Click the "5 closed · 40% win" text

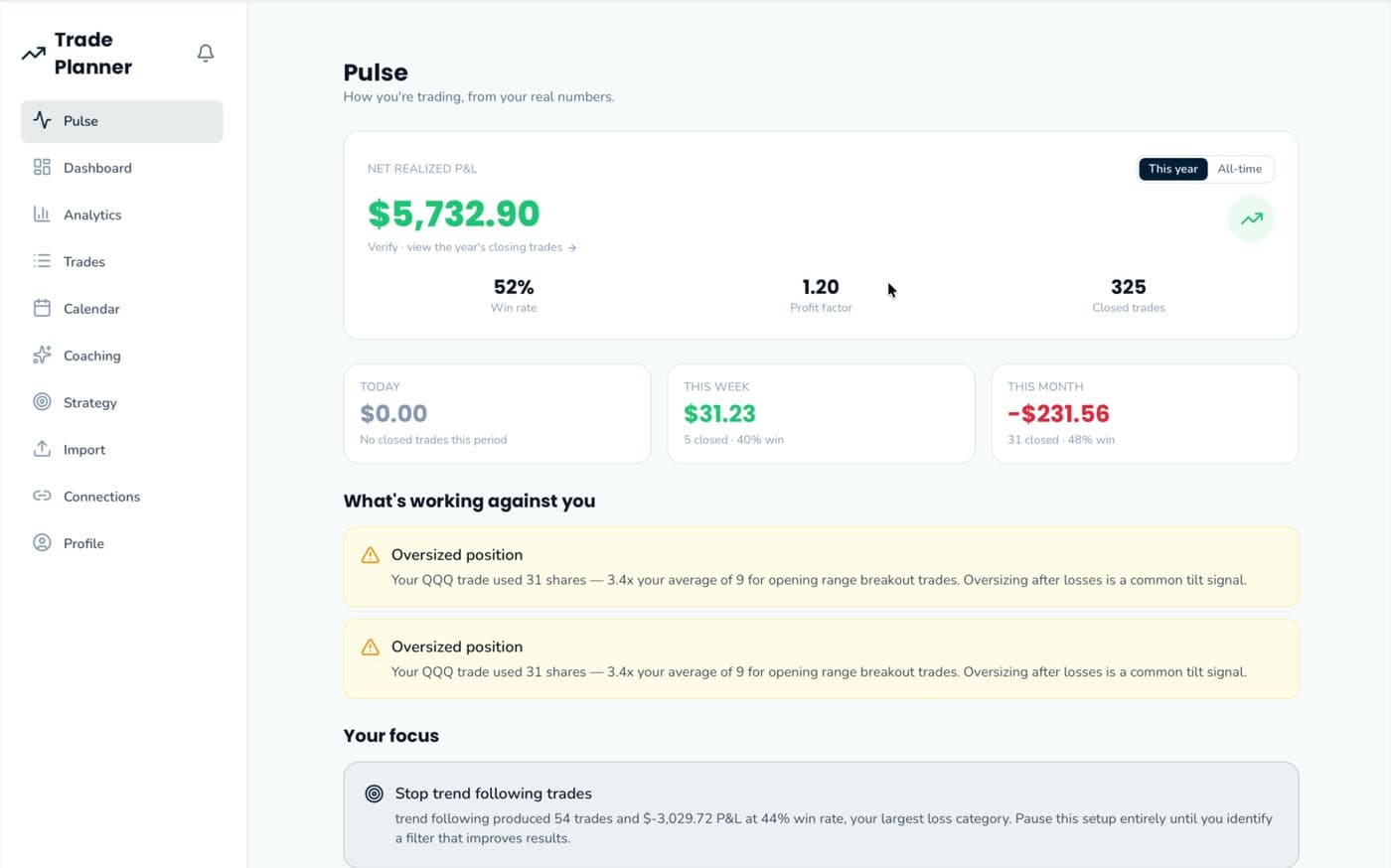[733, 440]
